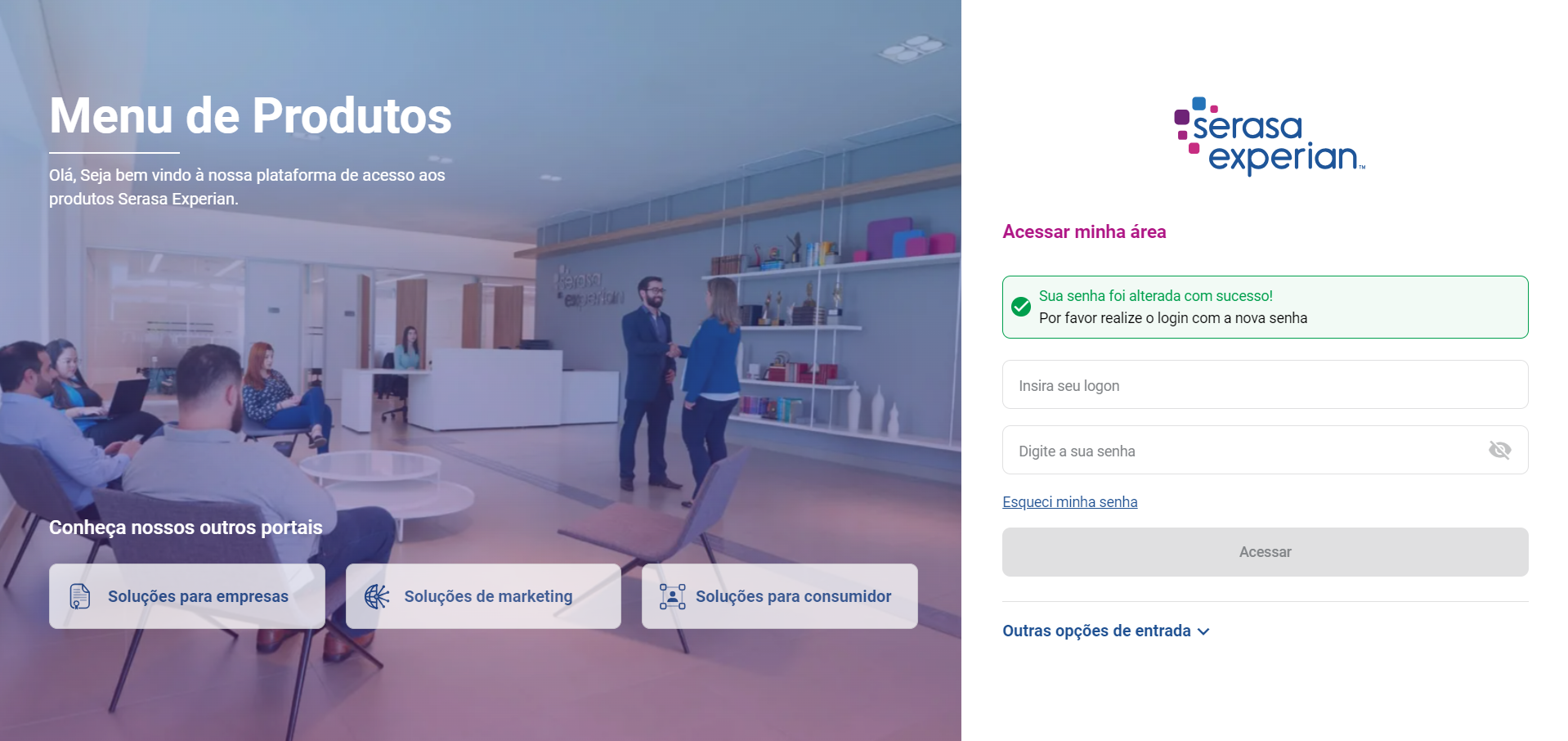1568x741 pixels.
Task: Focus the Insira seu logon field
Action: [1266, 384]
